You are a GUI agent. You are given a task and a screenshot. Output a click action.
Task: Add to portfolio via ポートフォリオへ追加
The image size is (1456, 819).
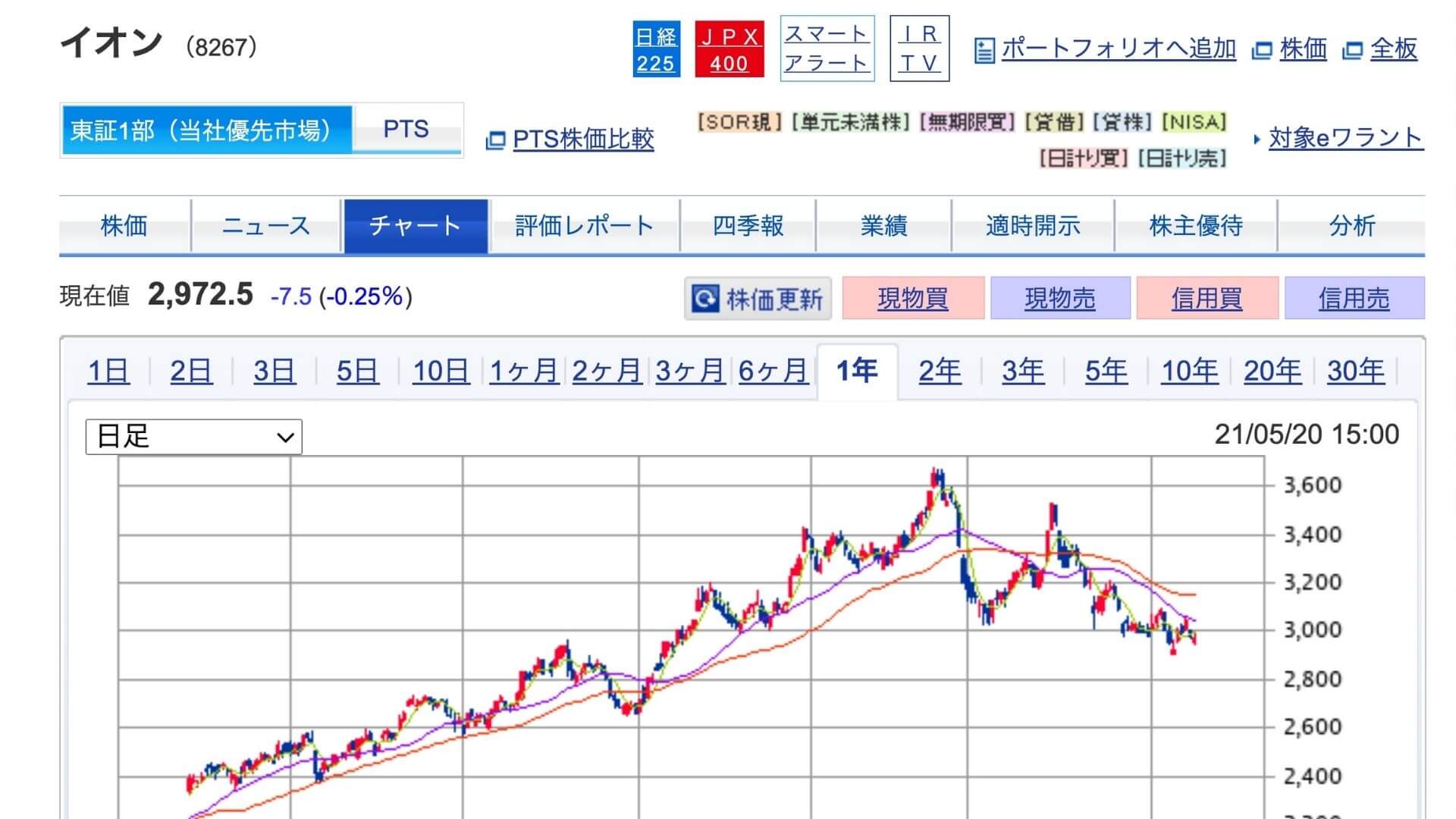(1119, 49)
